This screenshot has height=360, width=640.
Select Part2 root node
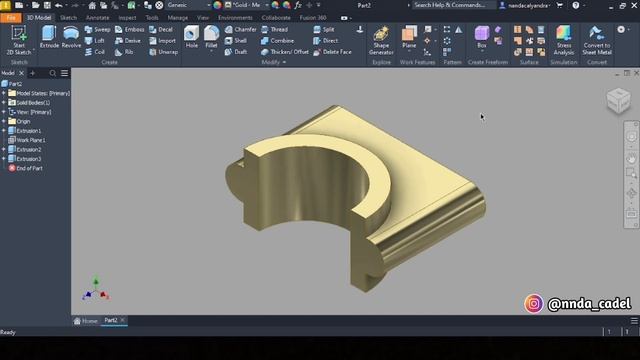click(12, 84)
